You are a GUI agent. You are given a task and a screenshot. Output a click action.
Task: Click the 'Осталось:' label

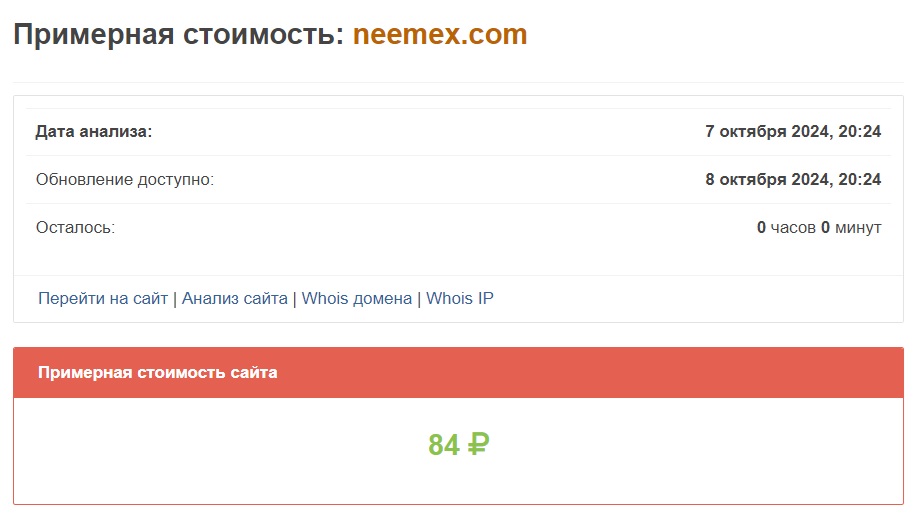tap(76, 227)
